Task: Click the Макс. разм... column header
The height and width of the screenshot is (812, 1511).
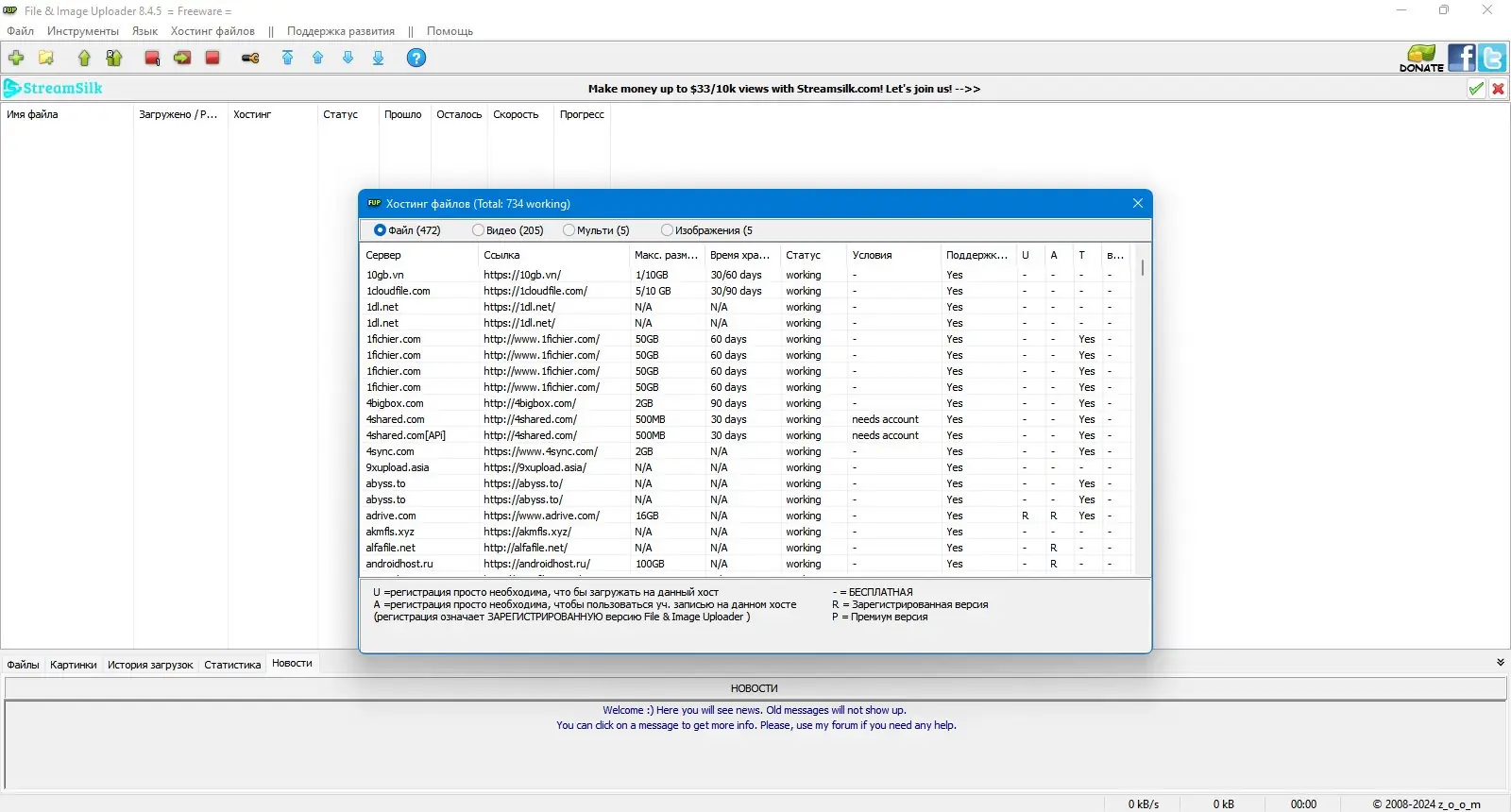Action: (667, 255)
